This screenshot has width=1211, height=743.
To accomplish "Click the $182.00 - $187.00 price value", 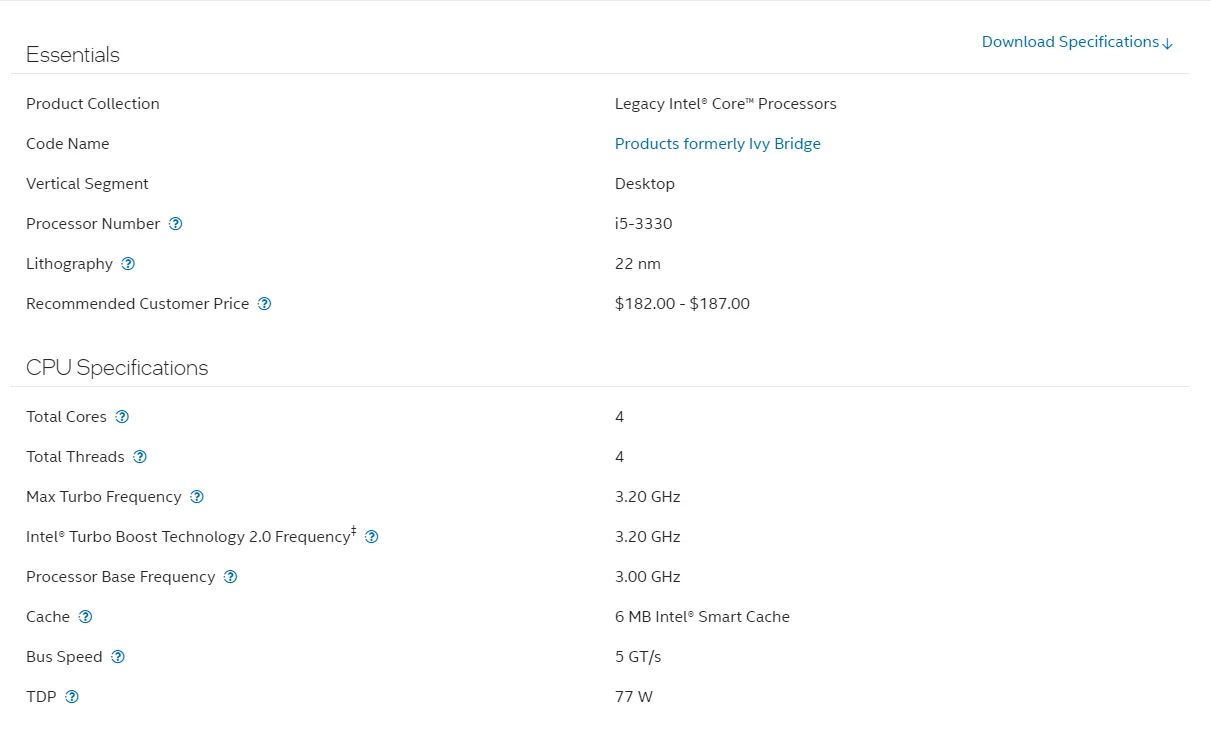I will (x=682, y=304).
